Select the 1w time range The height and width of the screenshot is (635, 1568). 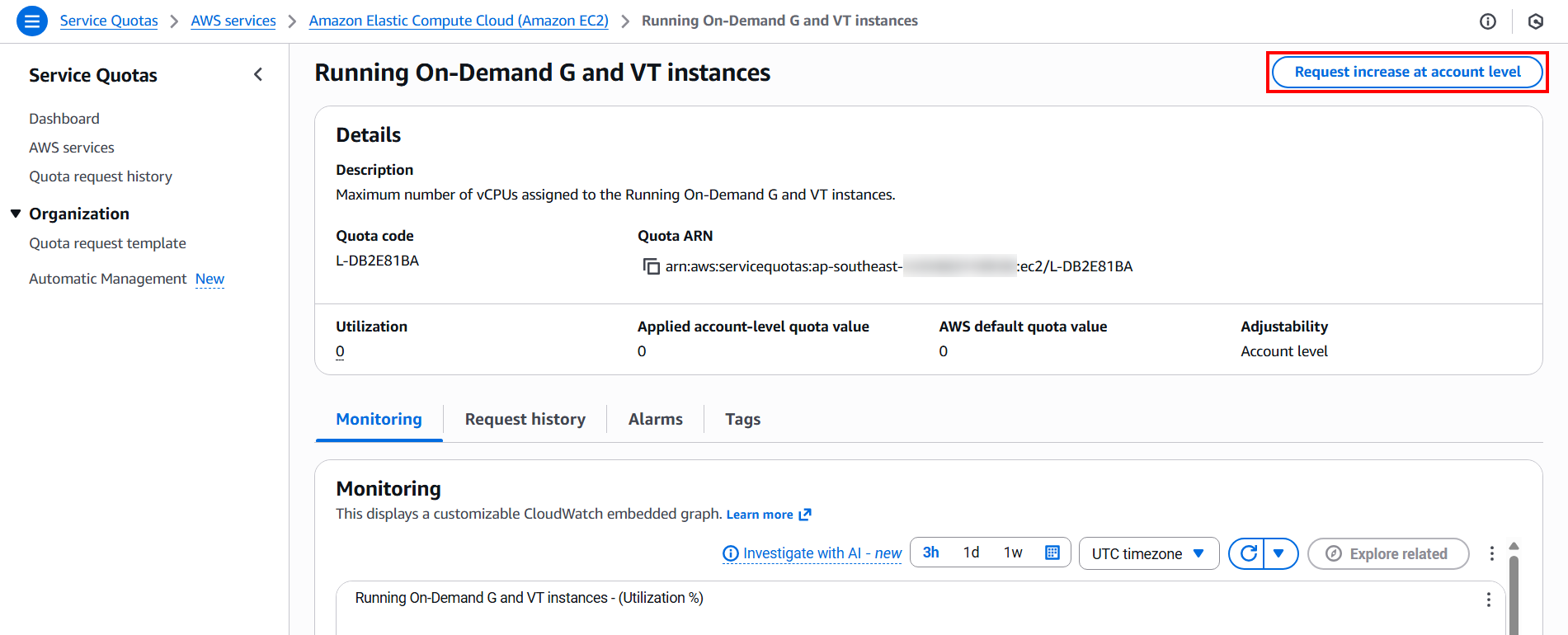click(1013, 553)
